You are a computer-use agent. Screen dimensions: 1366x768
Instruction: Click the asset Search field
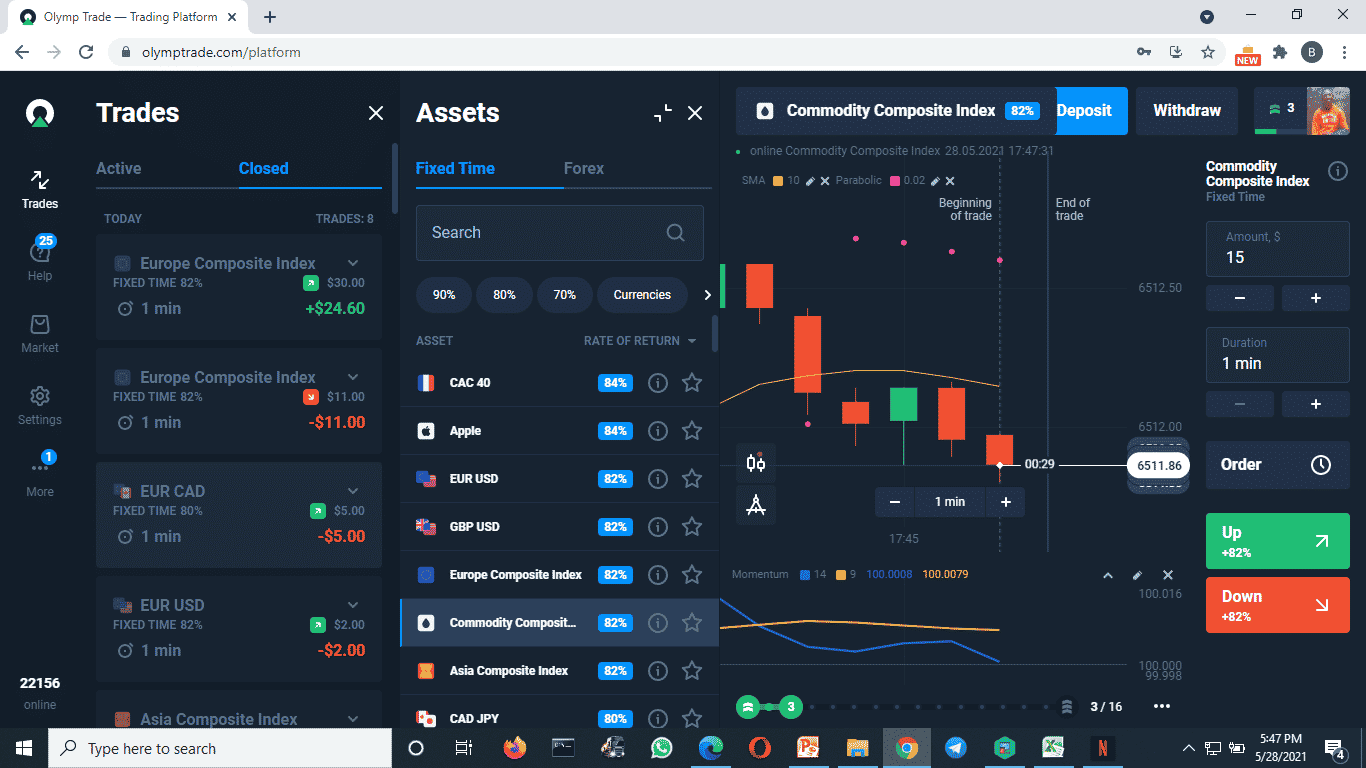[x=559, y=232]
